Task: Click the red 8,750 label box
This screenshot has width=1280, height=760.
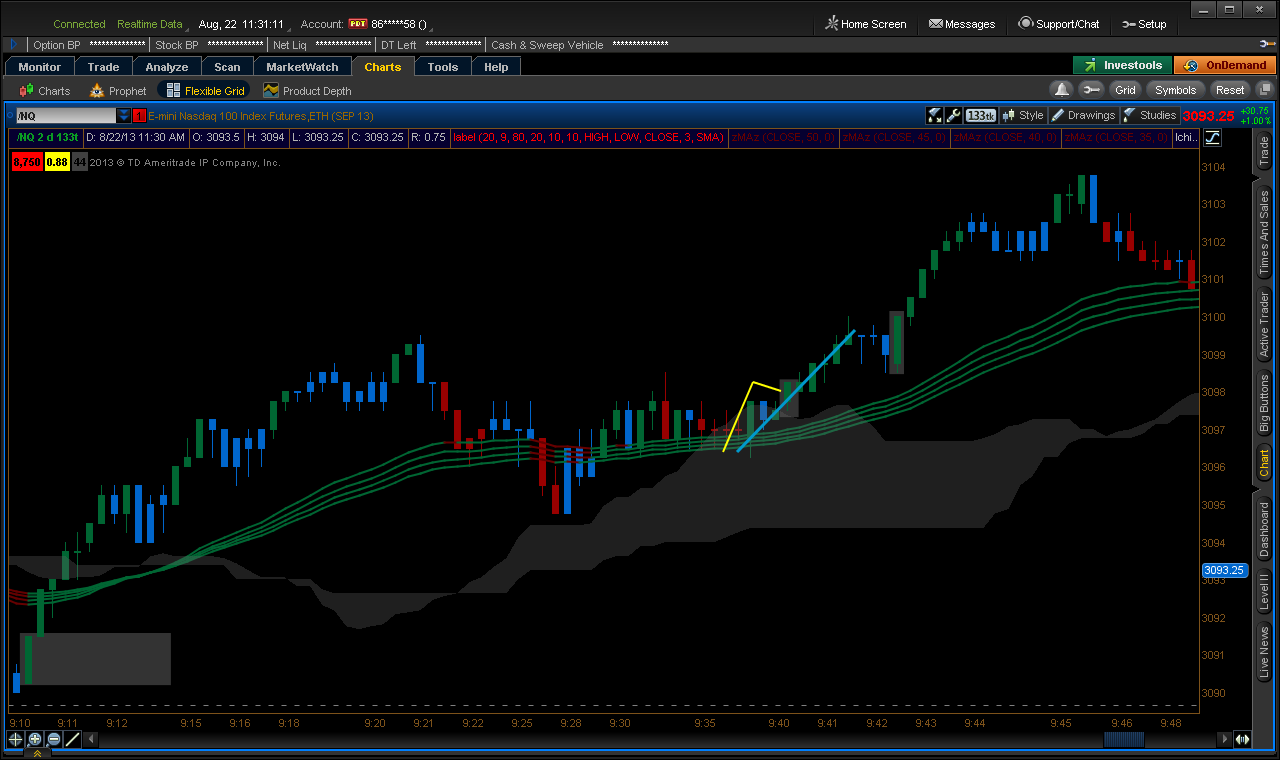Action: click(26, 162)
